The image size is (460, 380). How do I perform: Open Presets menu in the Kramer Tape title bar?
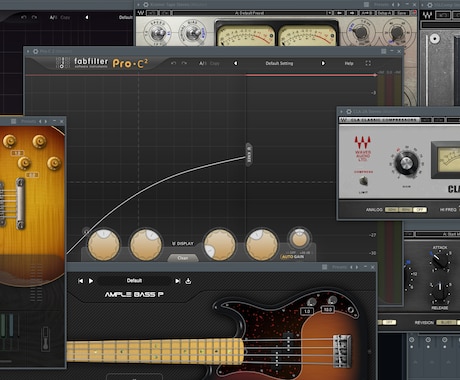[381, 5]
